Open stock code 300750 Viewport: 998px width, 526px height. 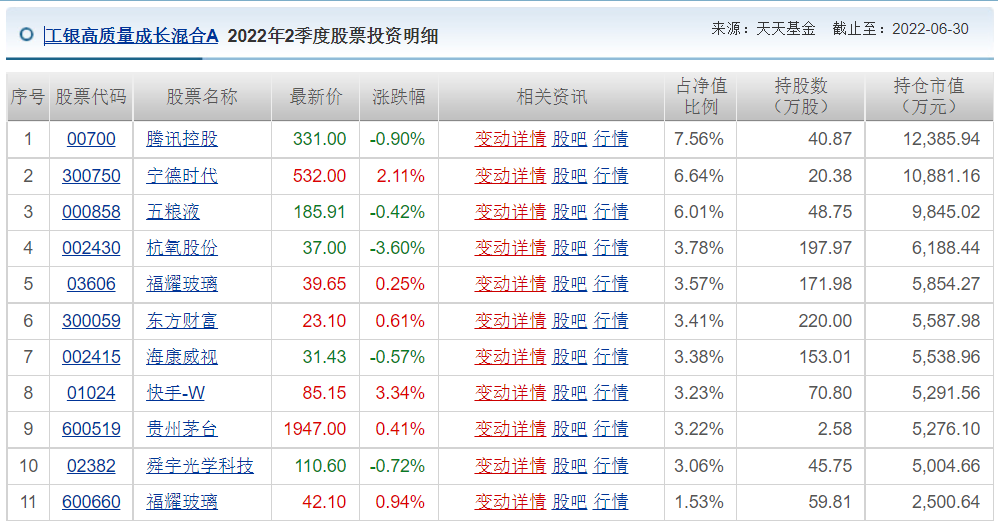tap(91, 176)
